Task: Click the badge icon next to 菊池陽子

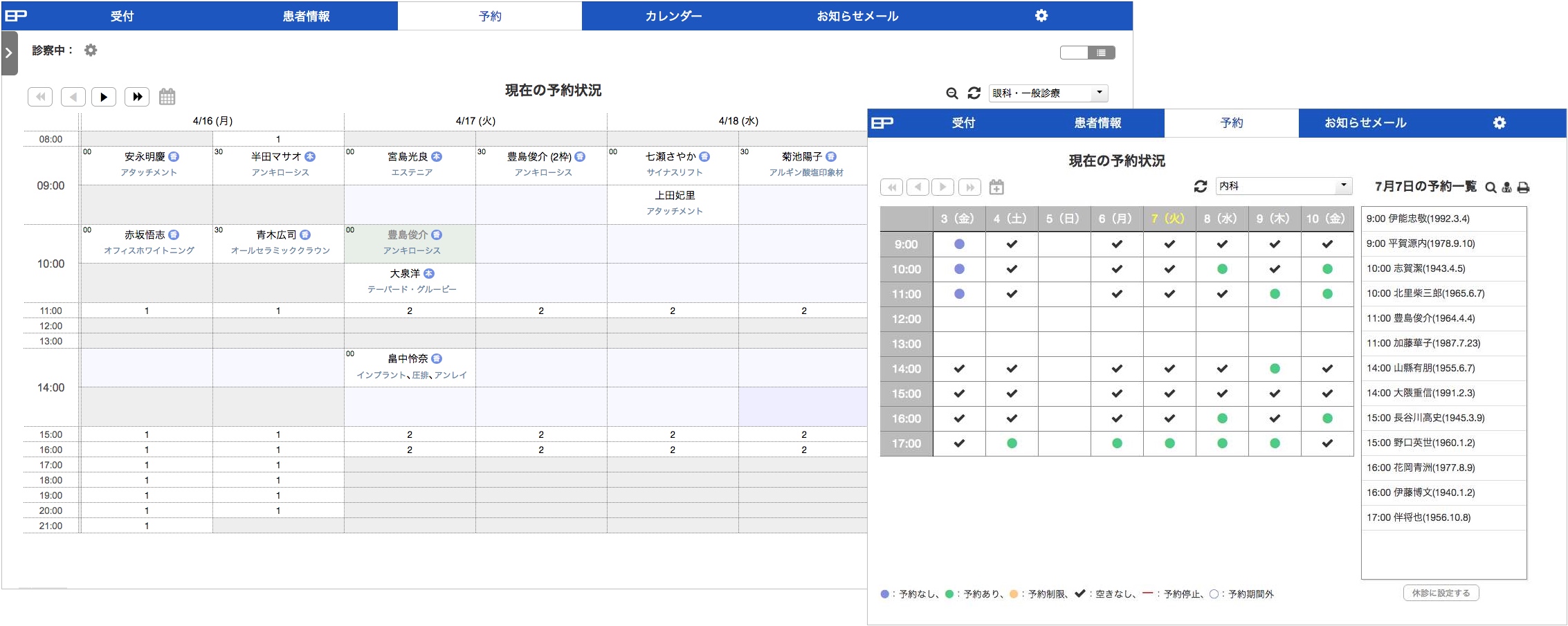Action: [x=831, y=157]
